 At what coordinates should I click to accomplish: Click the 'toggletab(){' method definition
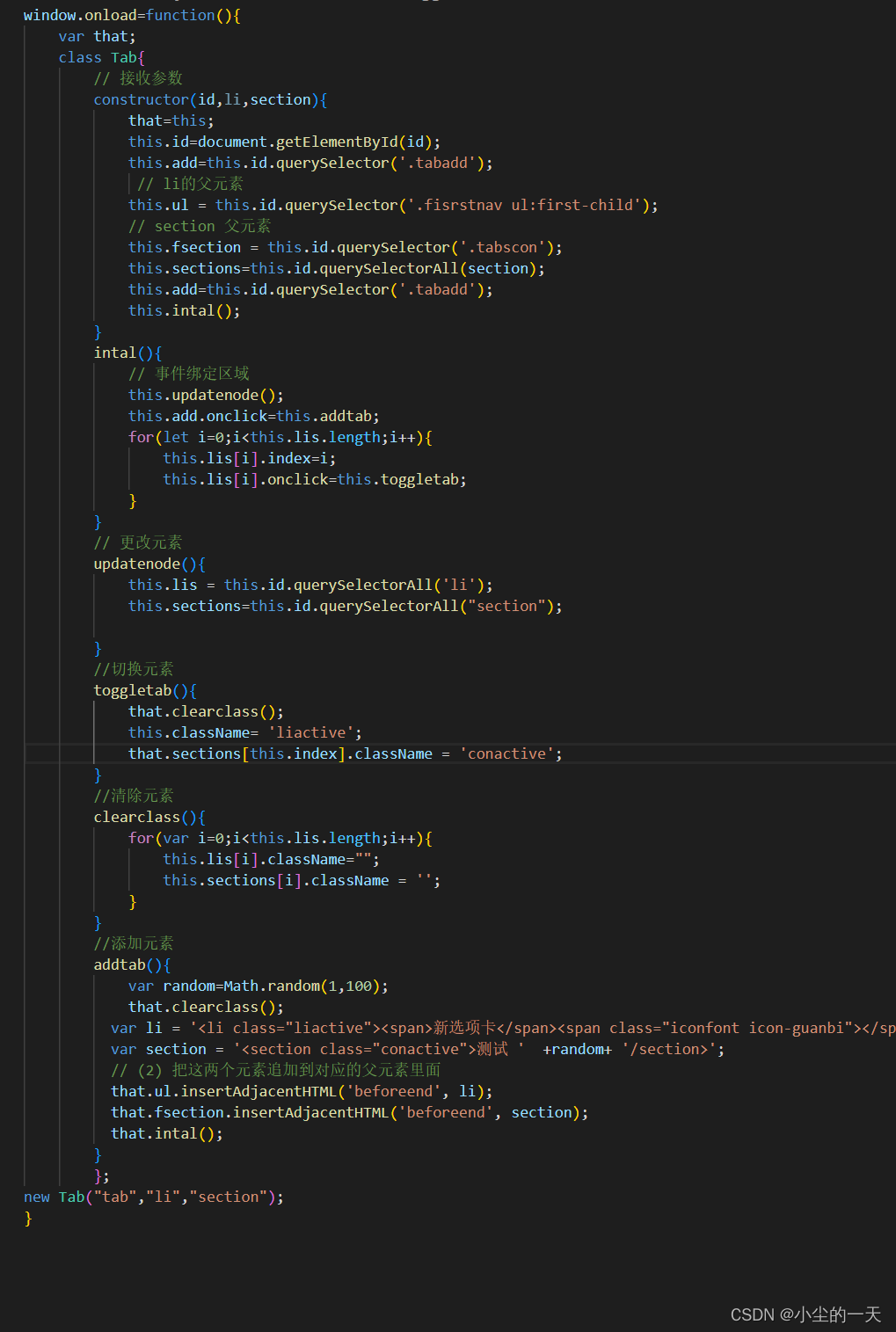tap(145, 690)
